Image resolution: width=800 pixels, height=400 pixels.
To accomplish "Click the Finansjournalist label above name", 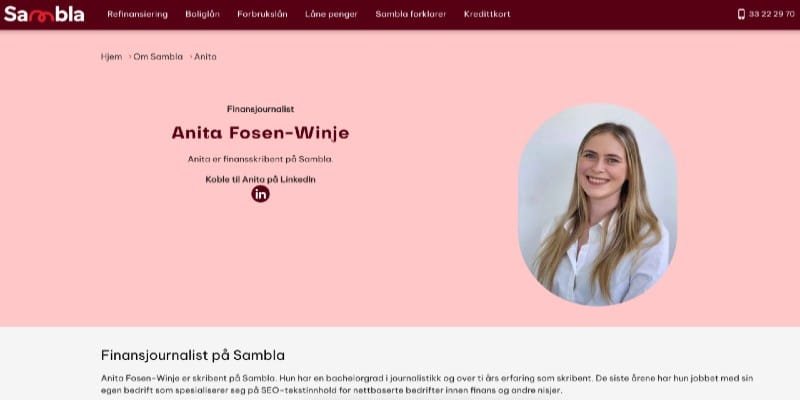I will [x=260, y=109].
